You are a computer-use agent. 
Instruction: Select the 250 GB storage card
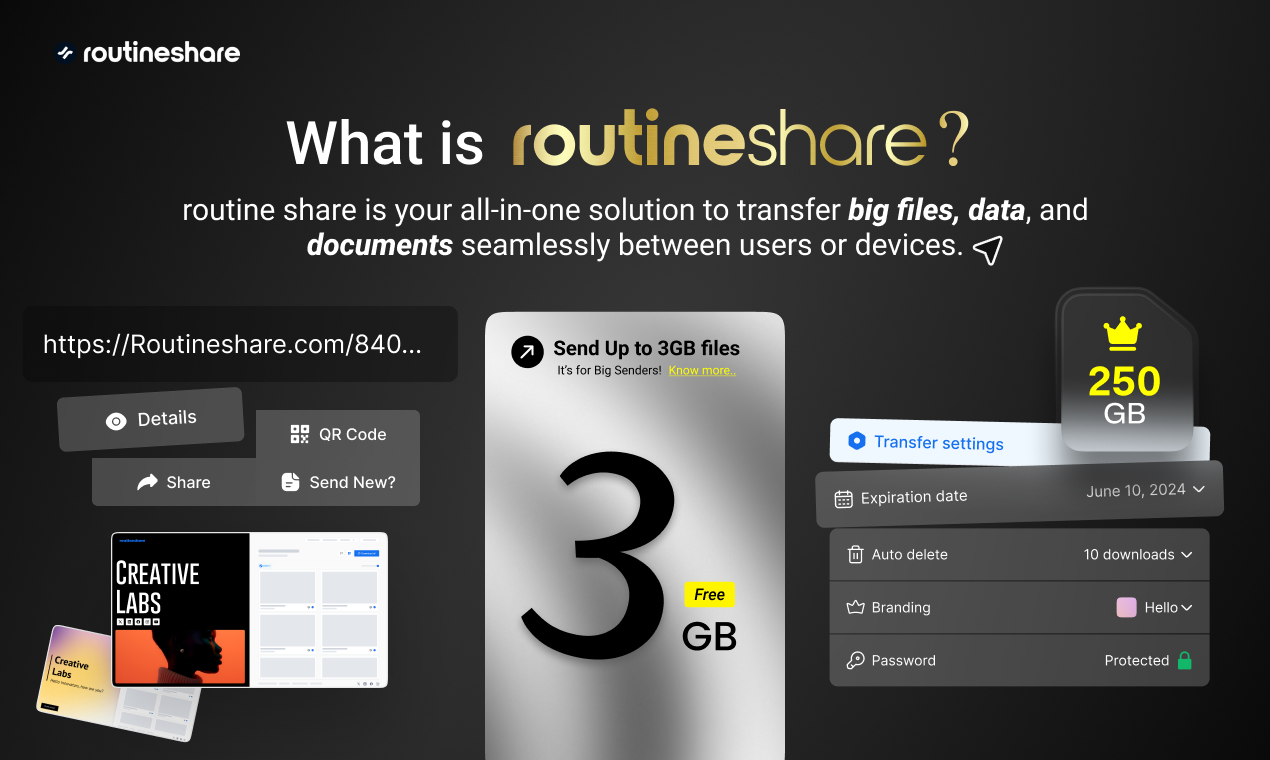(1126, 371)
